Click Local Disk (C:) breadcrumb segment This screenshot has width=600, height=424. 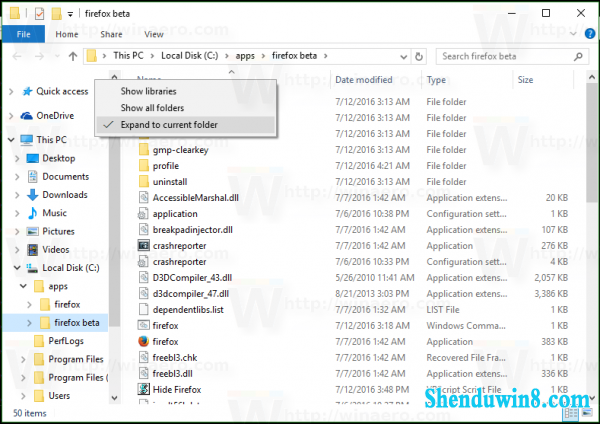click(189, 56)
